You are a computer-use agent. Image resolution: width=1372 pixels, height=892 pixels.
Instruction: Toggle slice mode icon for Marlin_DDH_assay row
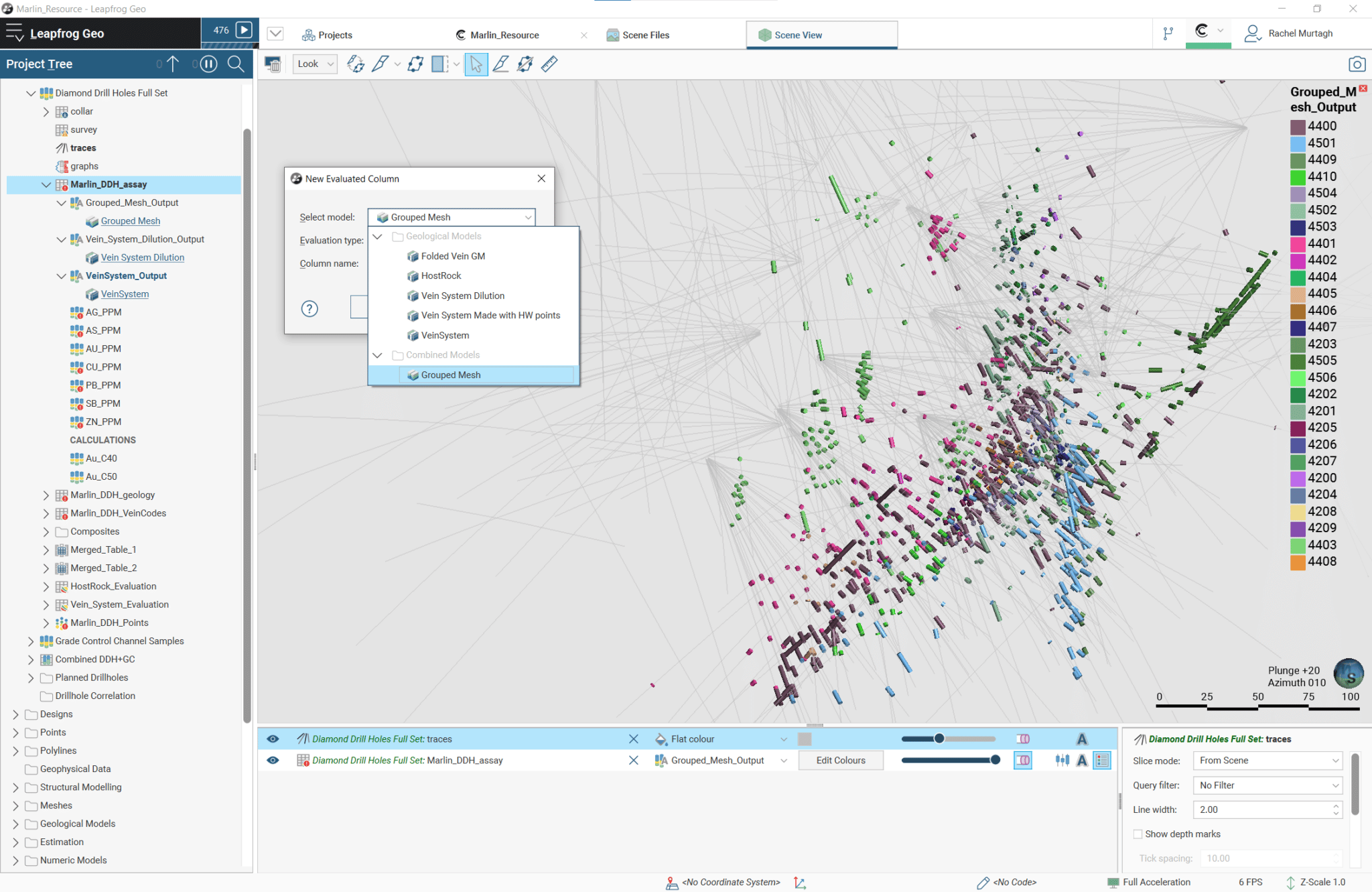coord(1023,761)
